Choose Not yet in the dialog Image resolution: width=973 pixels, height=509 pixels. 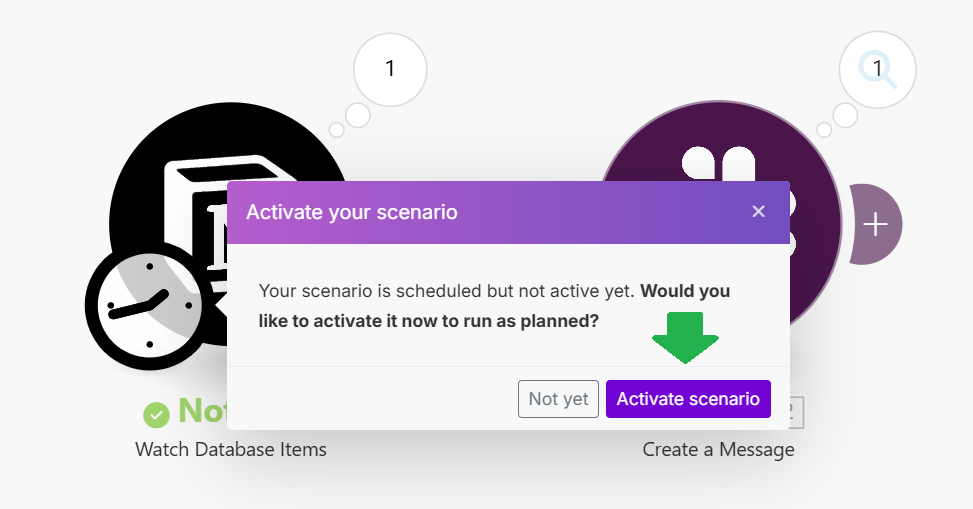click(558, 399)
